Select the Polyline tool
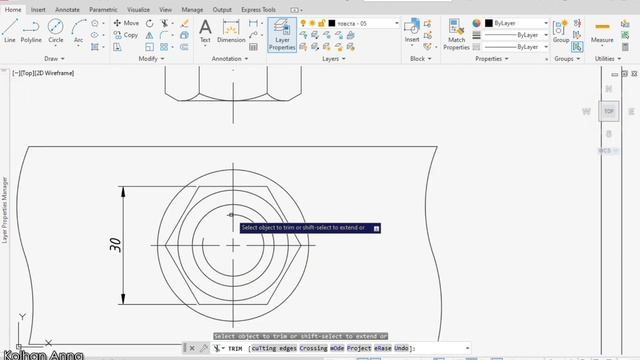The height and width of the screenshot is (360, 640). 31,31
